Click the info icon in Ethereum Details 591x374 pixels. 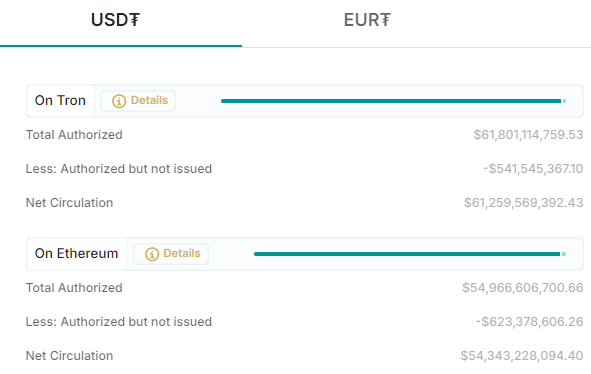click(152, 254)
